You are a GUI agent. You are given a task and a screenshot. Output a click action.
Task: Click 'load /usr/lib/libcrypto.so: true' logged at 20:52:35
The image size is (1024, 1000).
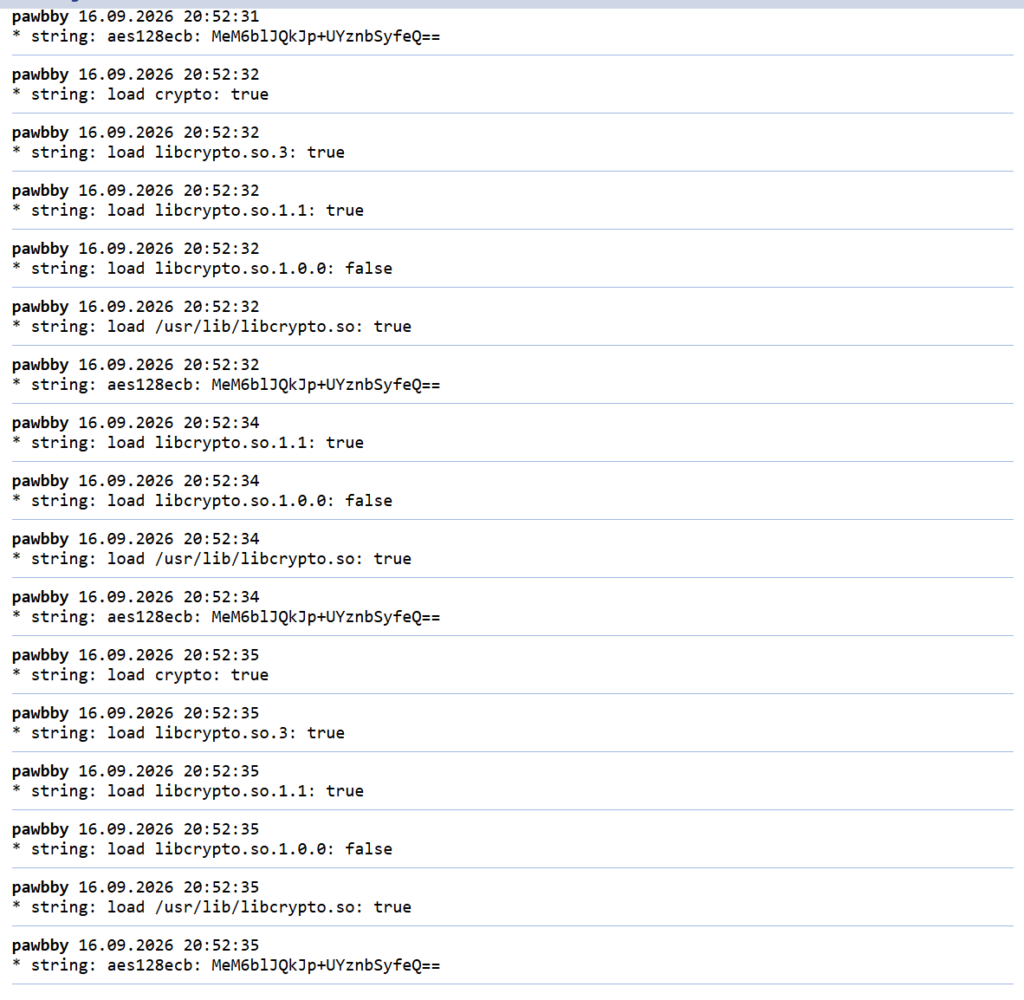[x=212, y=908]
